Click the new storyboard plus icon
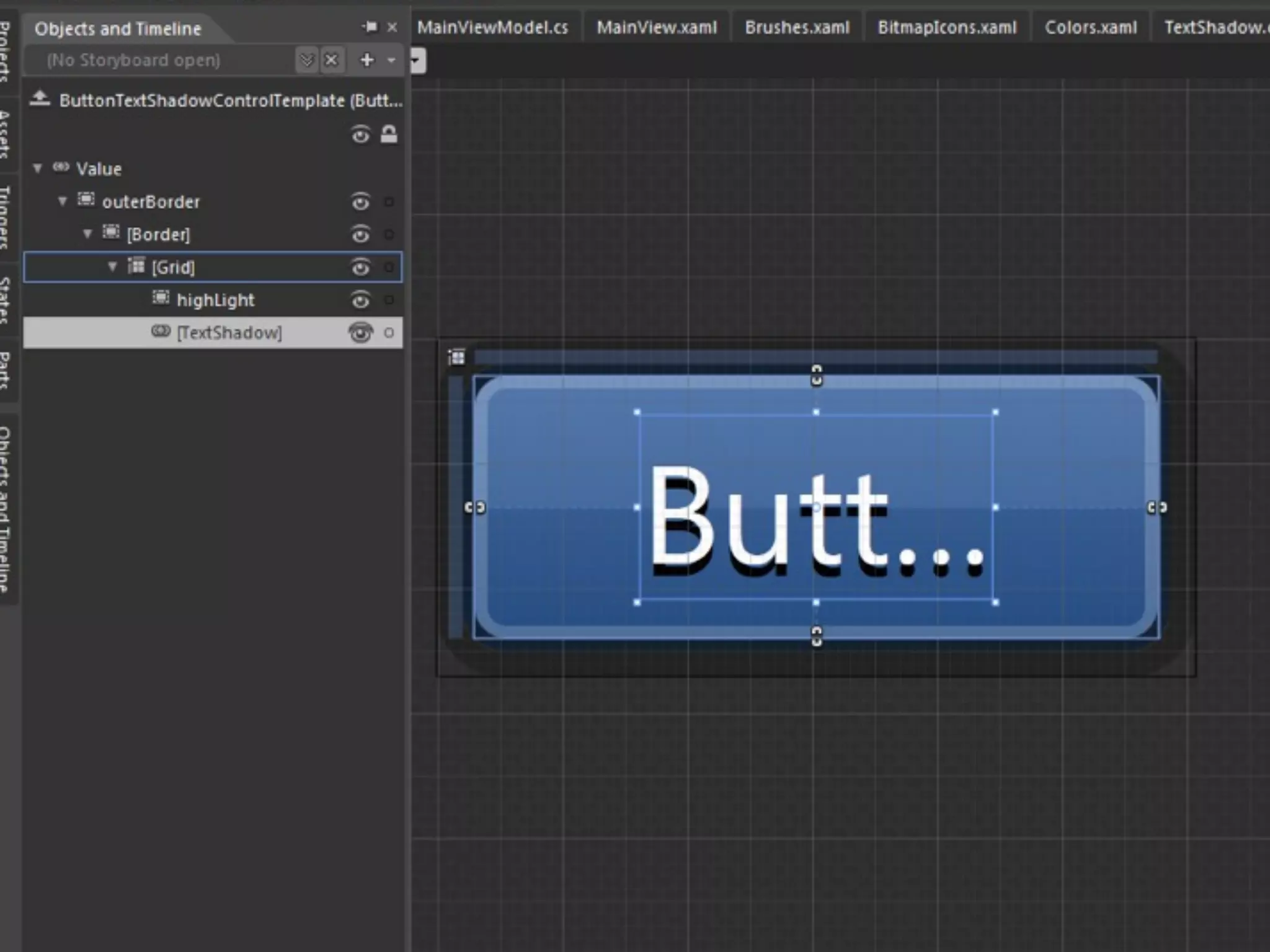 coord(367,60)
